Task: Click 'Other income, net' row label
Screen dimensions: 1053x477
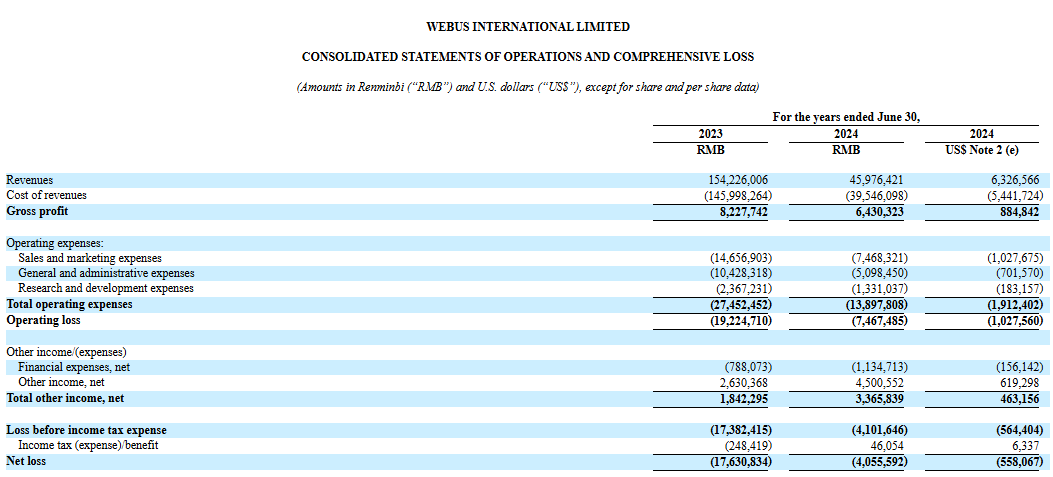Action: click(x=61, y=382)
